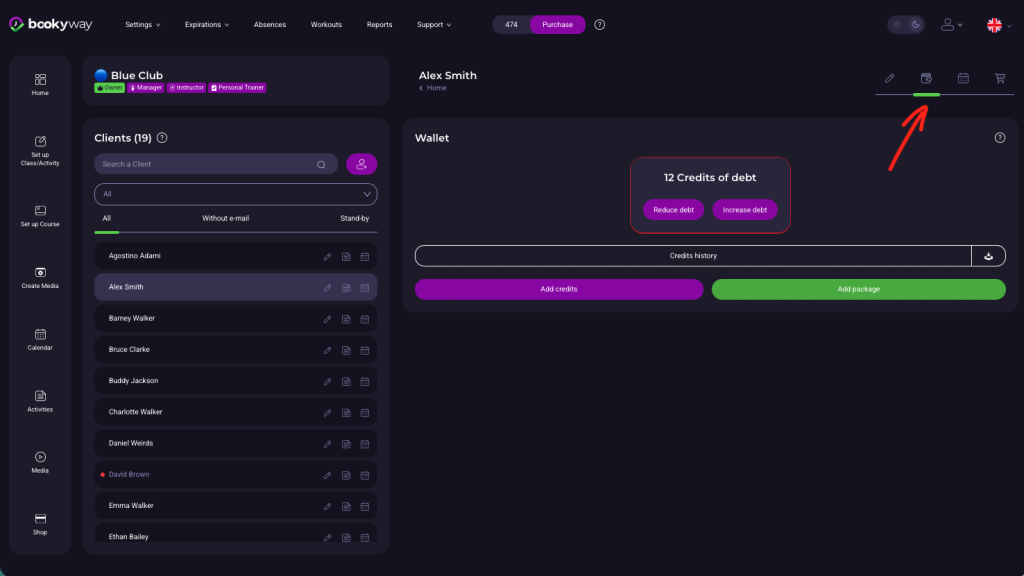Click the Purchase button
Screen dimensions: 1024x576
click(x=557, y=25)
